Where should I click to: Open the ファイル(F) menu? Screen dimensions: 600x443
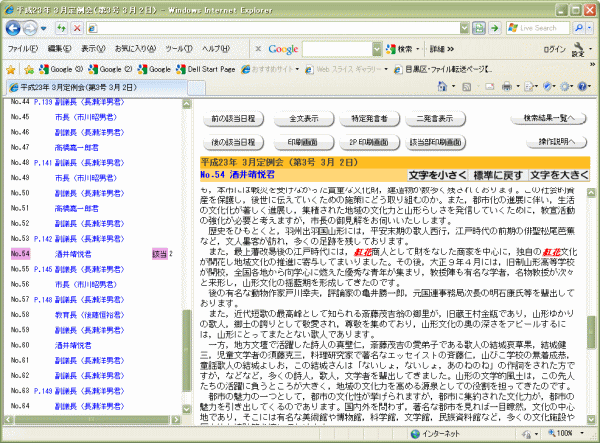(x=23, y=49)
